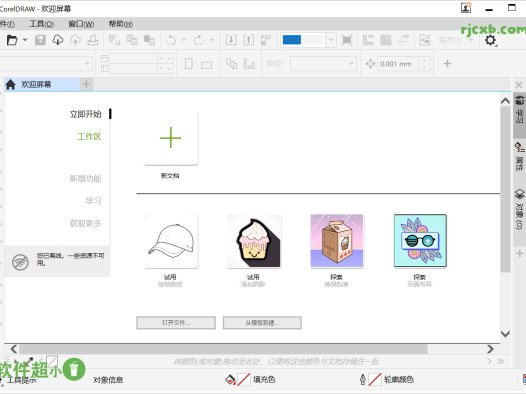Click the 轮廓颜色 outline color swatch

375,379
